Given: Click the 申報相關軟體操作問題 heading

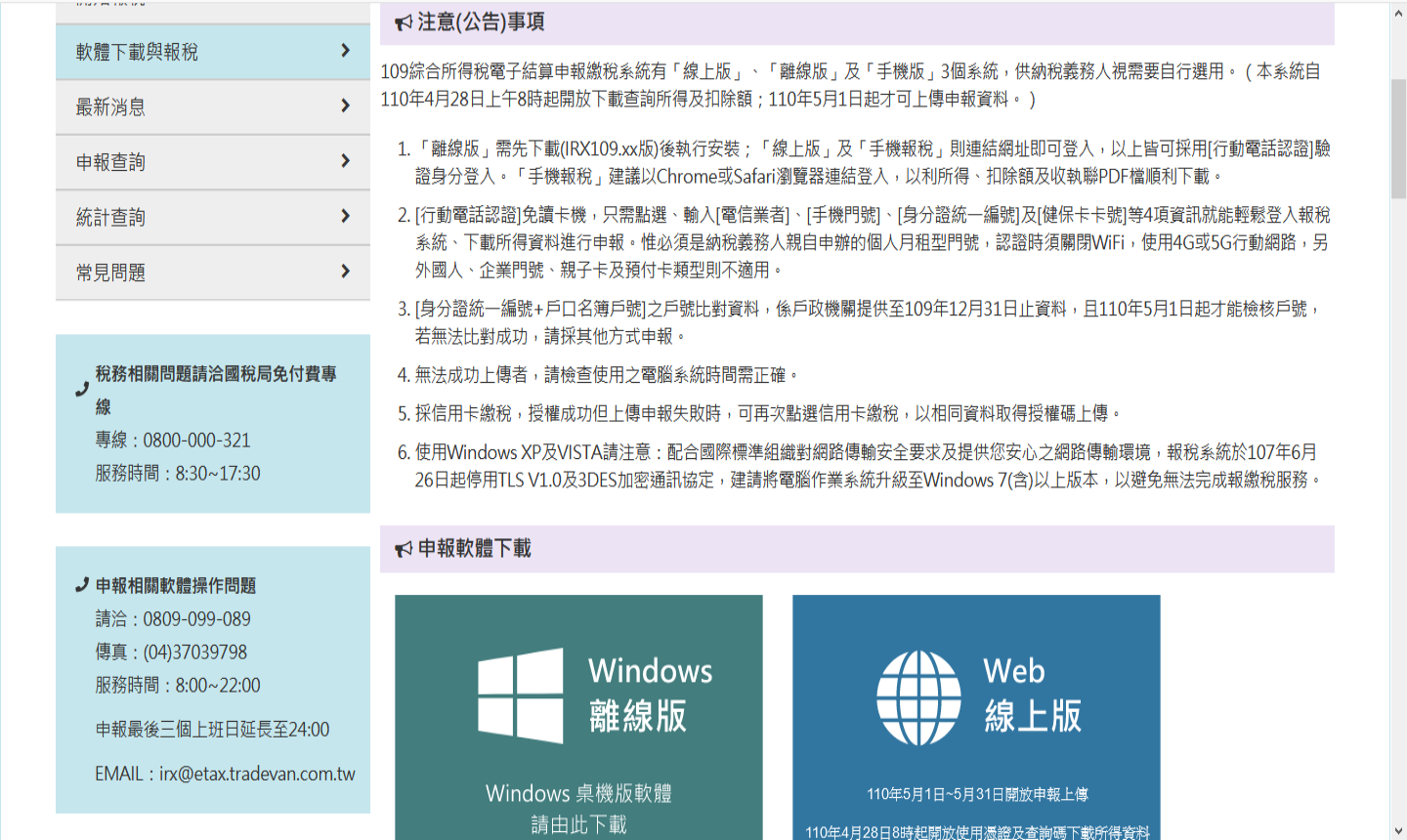Looking at the screenshot, I should click(176, 586).
